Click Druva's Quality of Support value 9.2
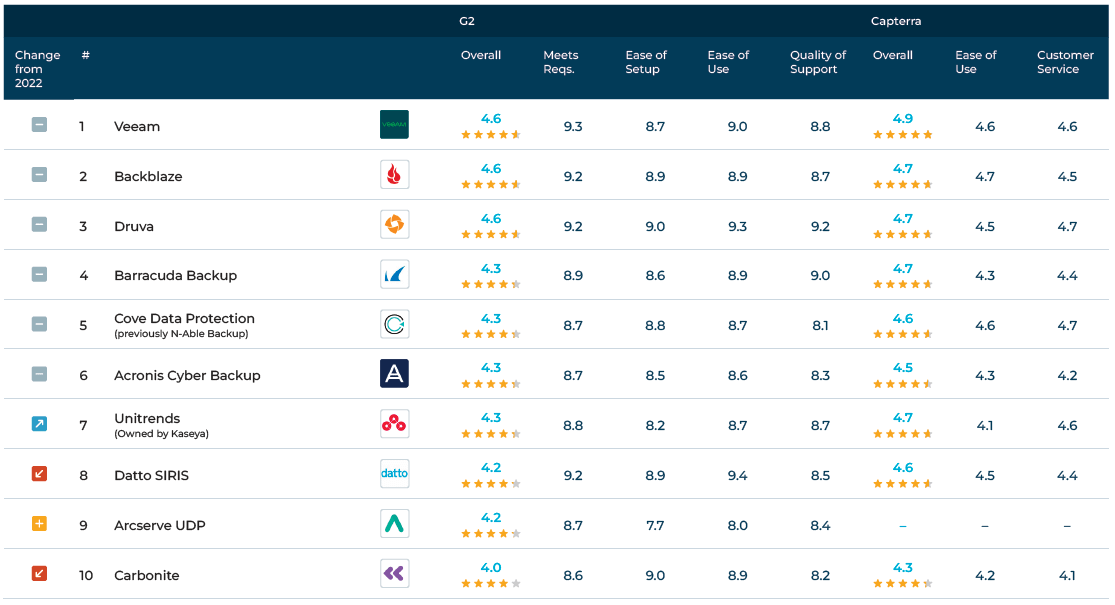Image resolution: width=1115 pixels, height=605 pixels. (x=820, y=227)
